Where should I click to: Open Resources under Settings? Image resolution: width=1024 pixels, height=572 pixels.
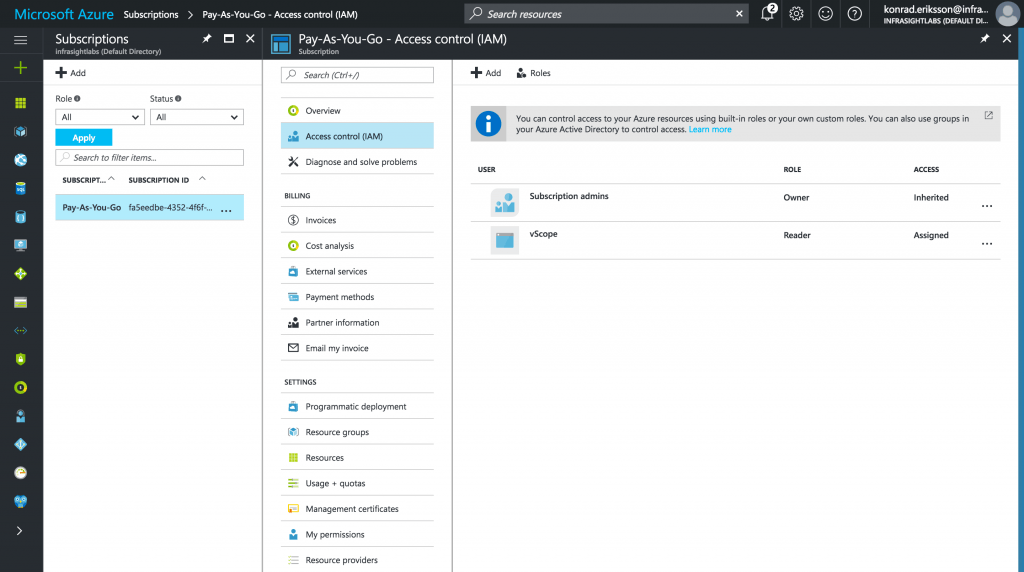[357, 458]
